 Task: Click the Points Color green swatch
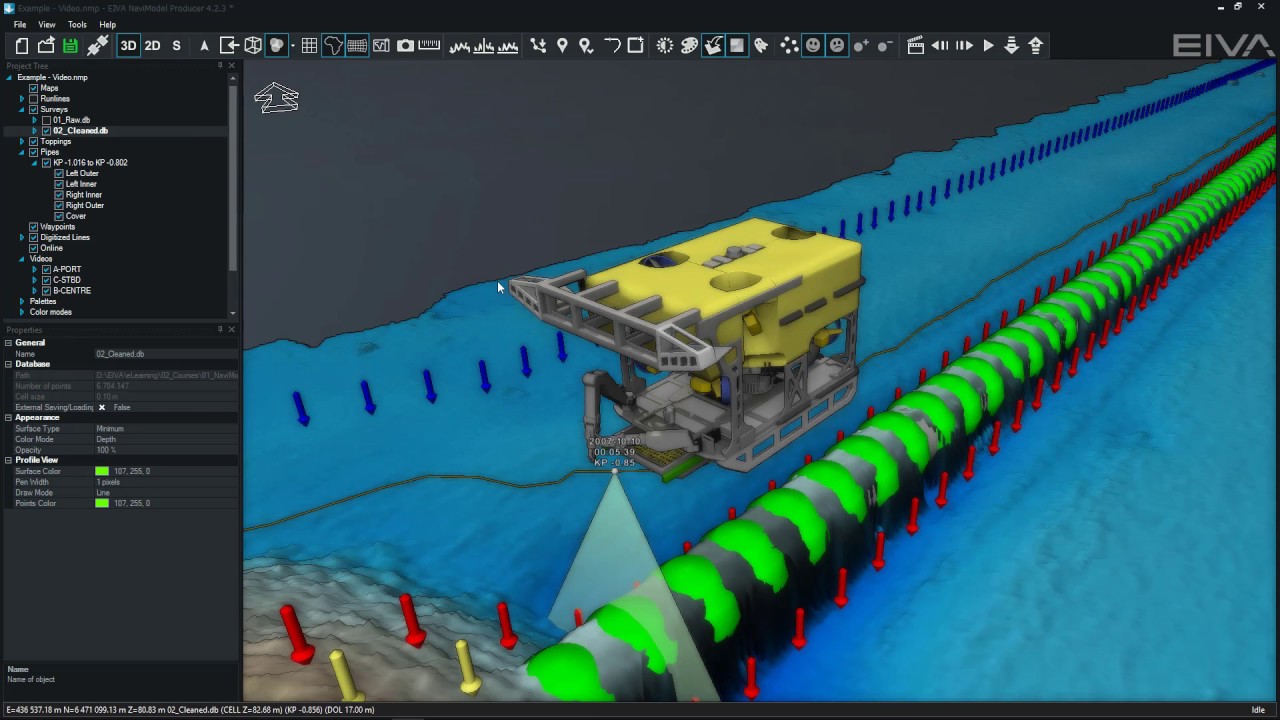click(102, 504)
